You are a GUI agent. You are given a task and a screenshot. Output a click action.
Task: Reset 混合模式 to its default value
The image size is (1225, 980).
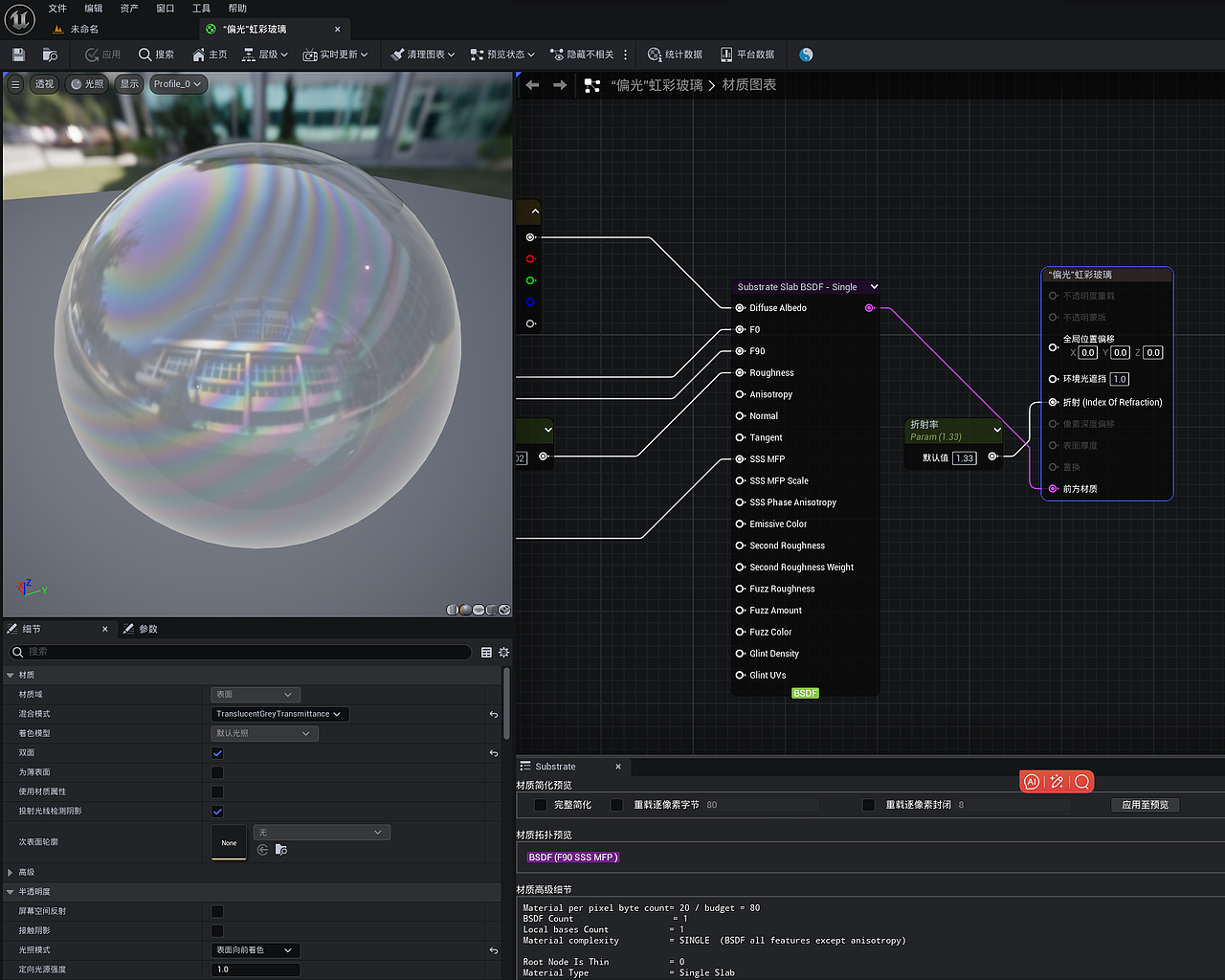pyautogui.click(x=494, y=714)
